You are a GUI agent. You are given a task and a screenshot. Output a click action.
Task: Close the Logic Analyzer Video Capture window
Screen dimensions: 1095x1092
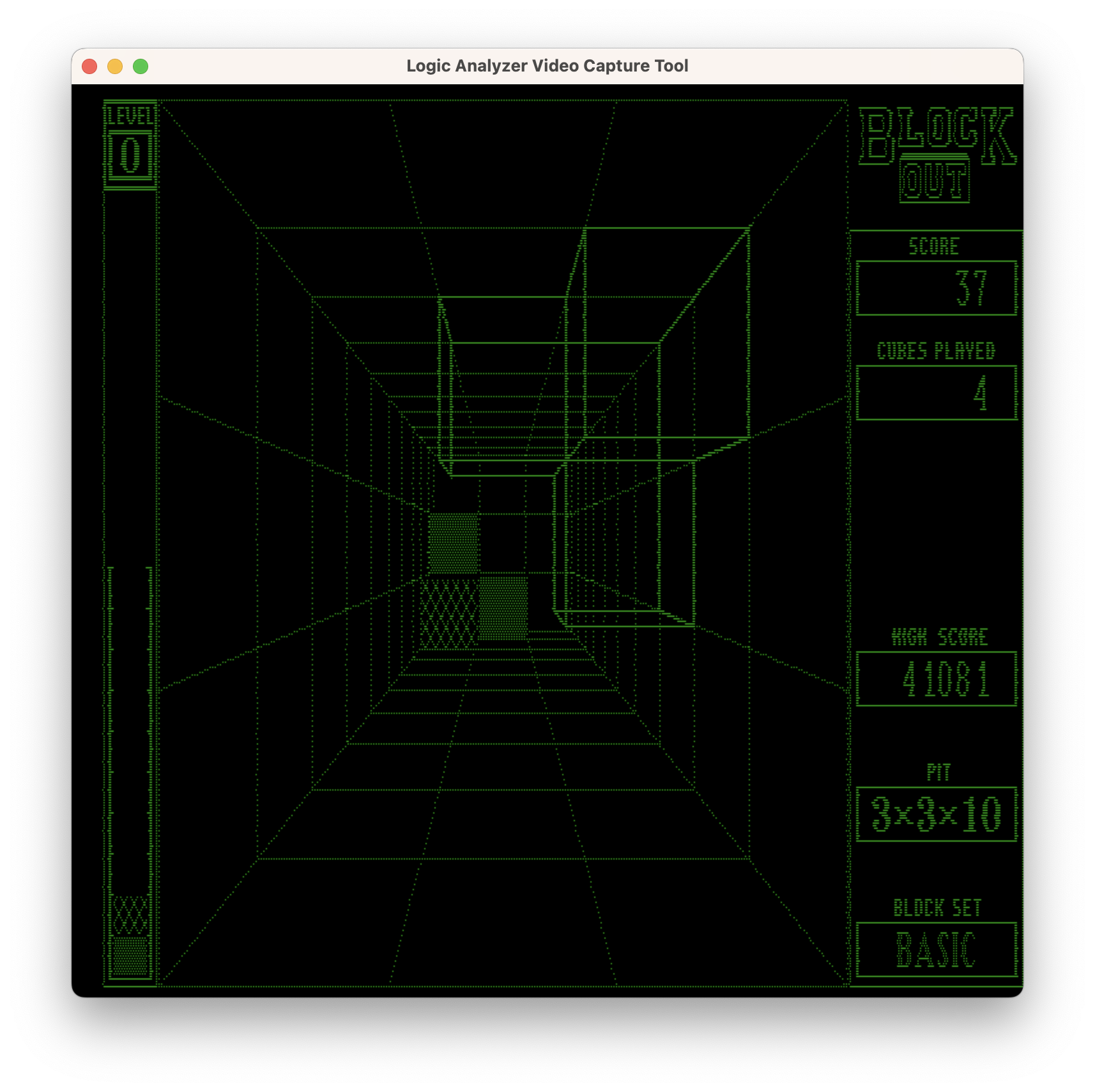click(89, 66)
